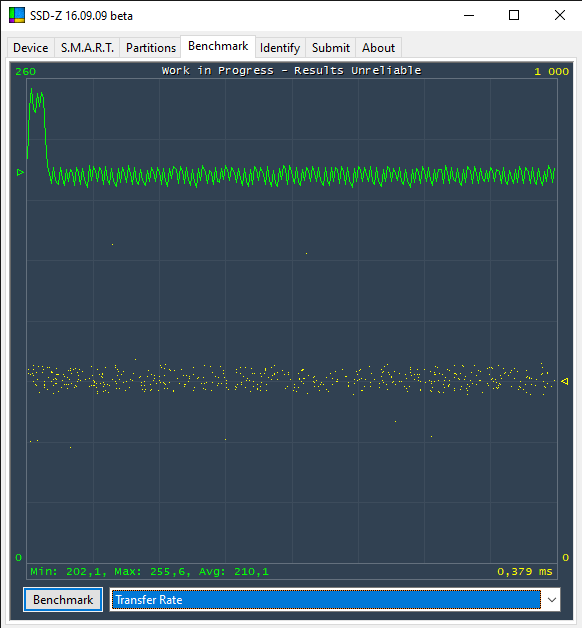
Task: Click the yellow latency marker on right axis
Action: [565, 381]
